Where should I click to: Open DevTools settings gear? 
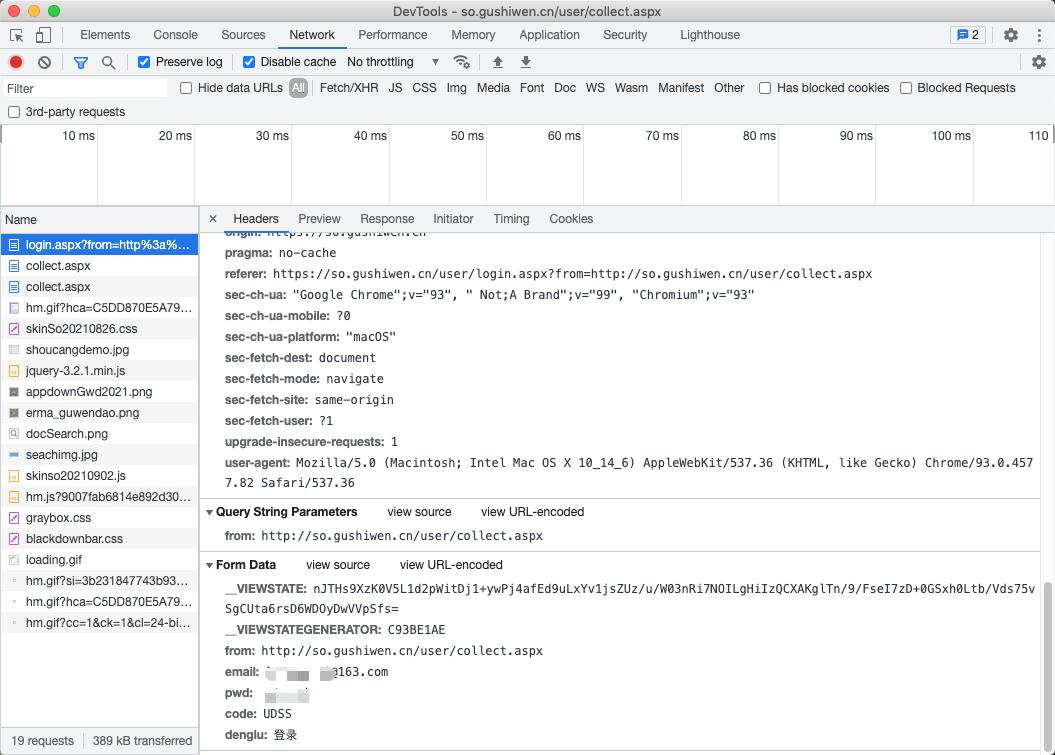(x=1011, y=35)
